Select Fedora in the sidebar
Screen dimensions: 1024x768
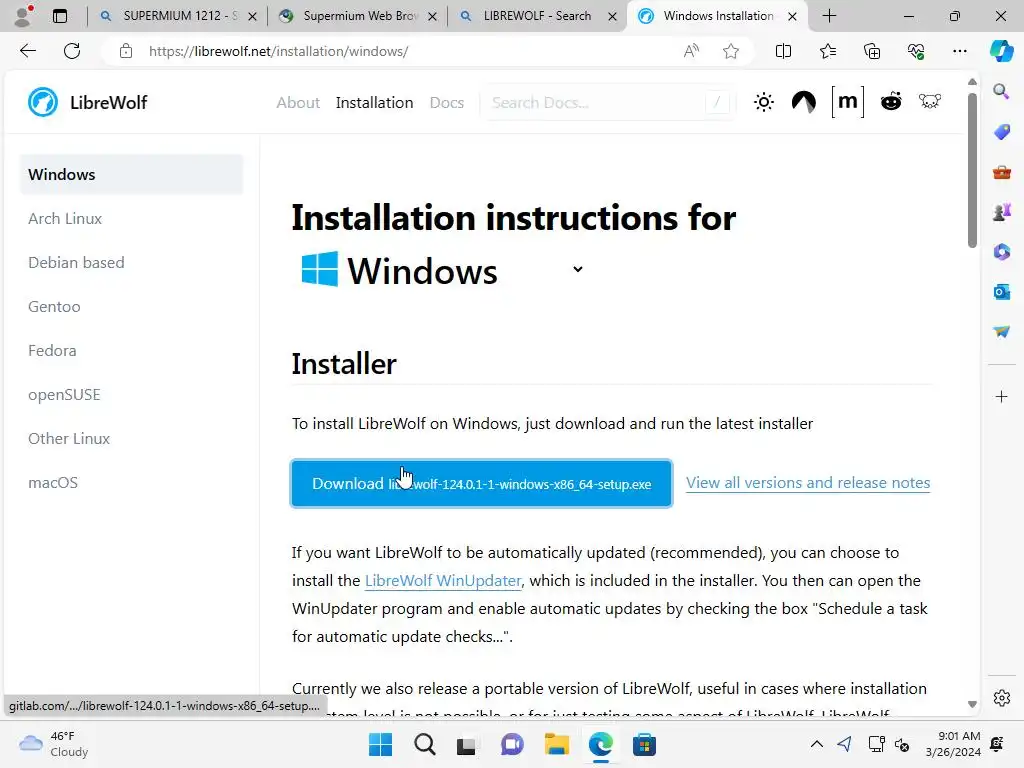(x=52, y=351)
